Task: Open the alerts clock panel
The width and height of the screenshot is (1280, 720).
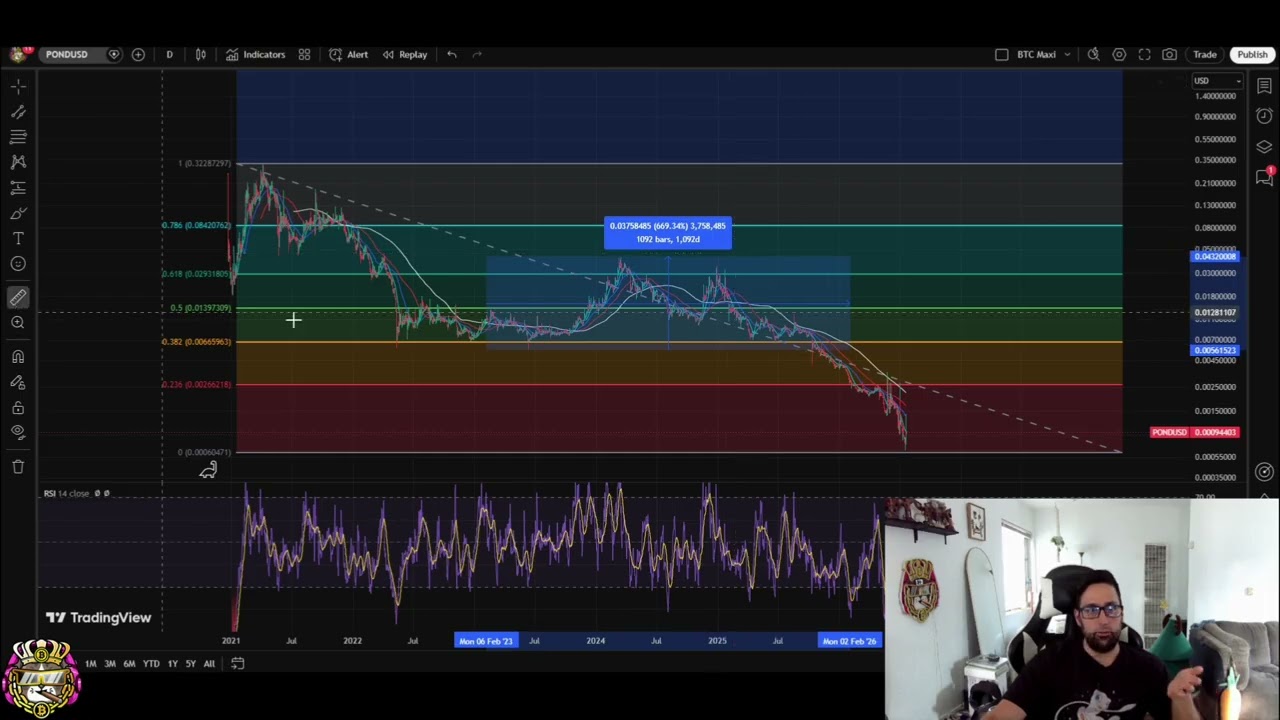Action: coord(1264,116)
